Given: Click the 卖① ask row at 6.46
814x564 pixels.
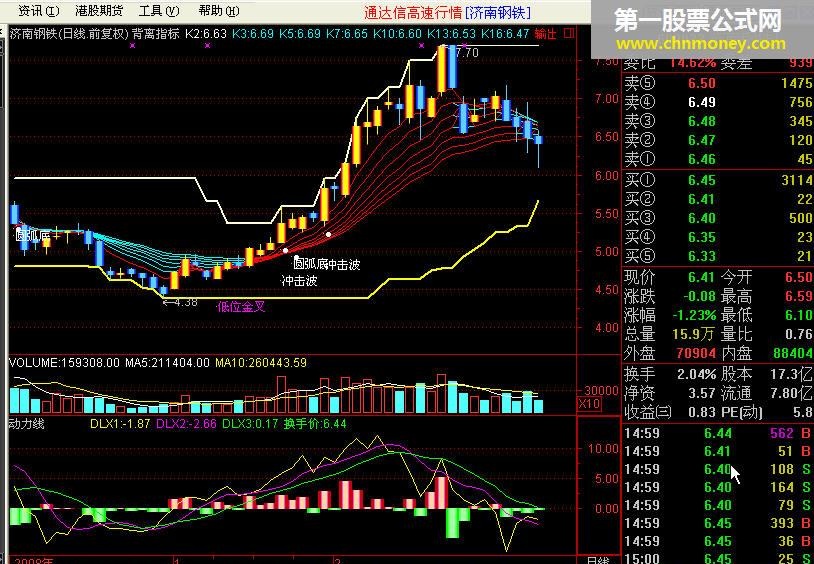Looking at the screenshot, I should (718, 158).
